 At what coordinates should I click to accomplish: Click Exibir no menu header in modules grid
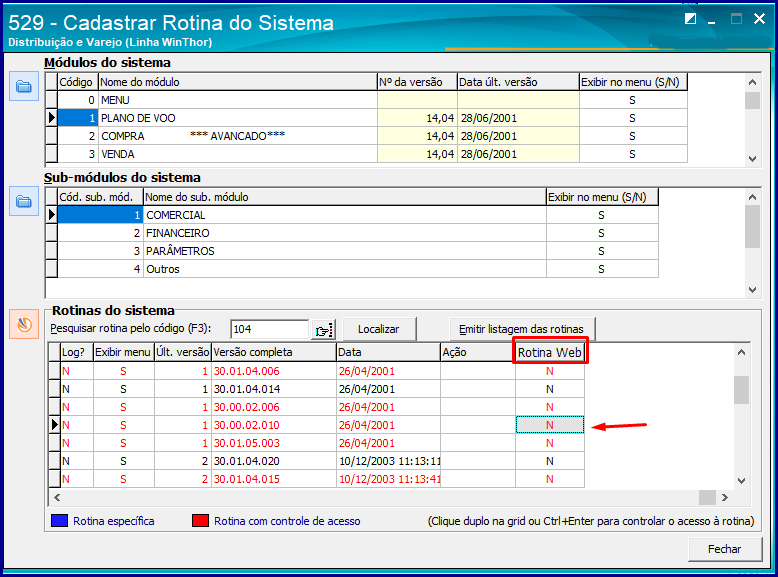point(634,82)
